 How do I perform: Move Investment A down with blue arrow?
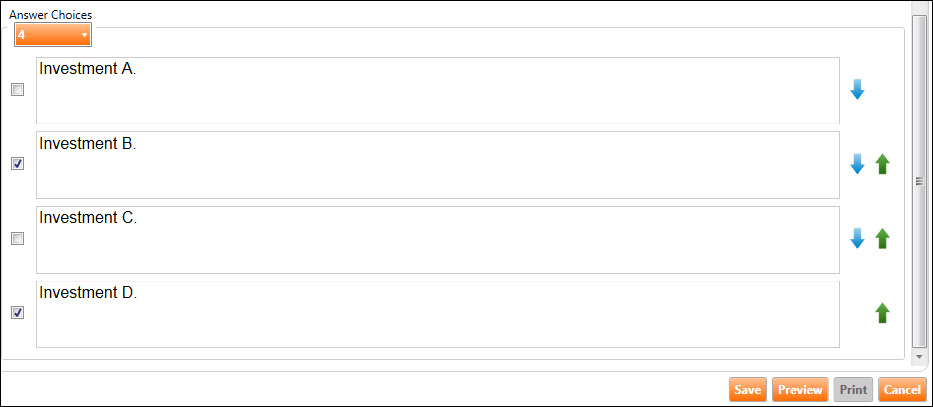point(857,90)
